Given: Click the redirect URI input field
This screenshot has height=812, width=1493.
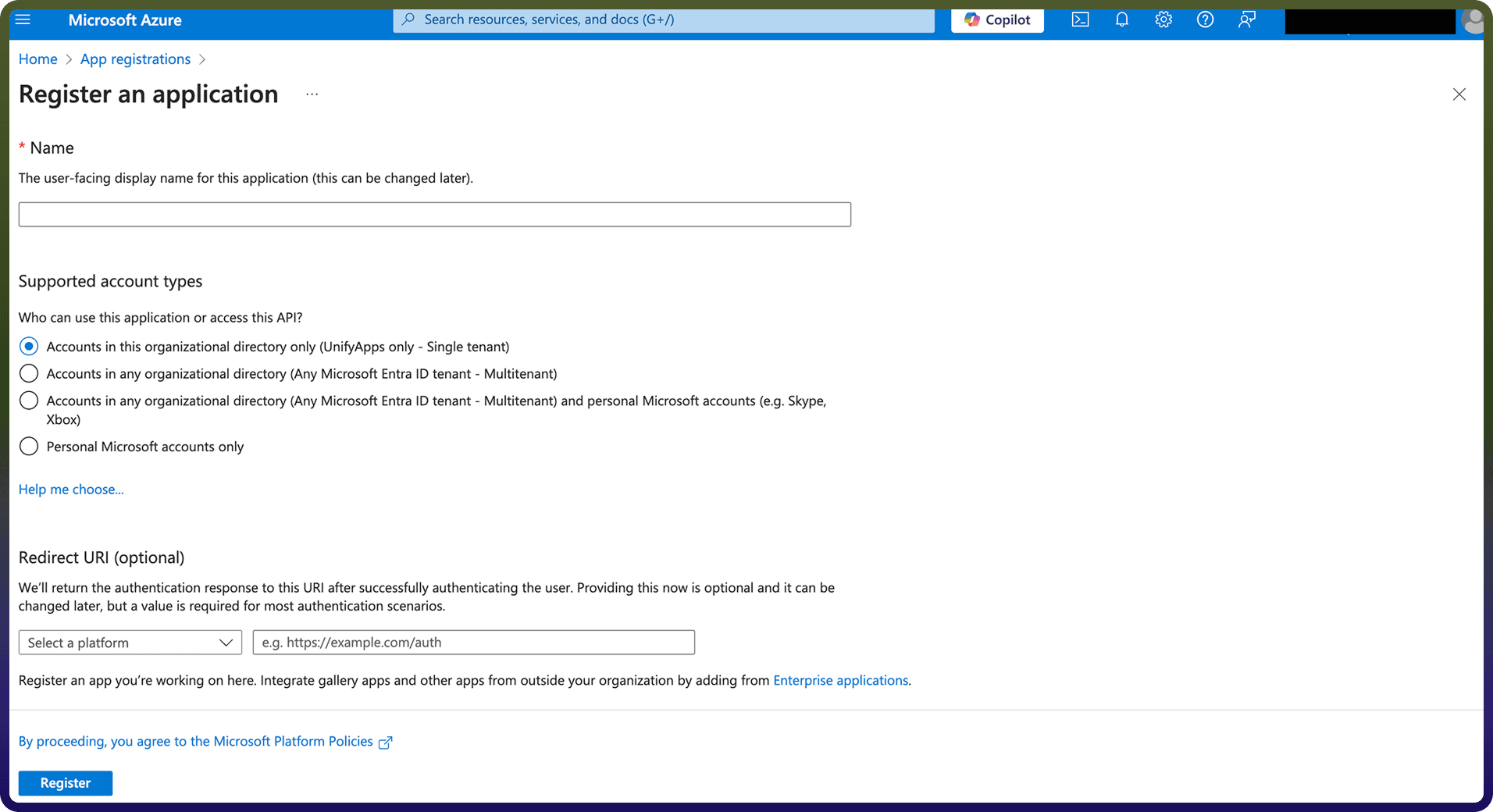Looking at the screenshot, I should [x=474, y=643].
